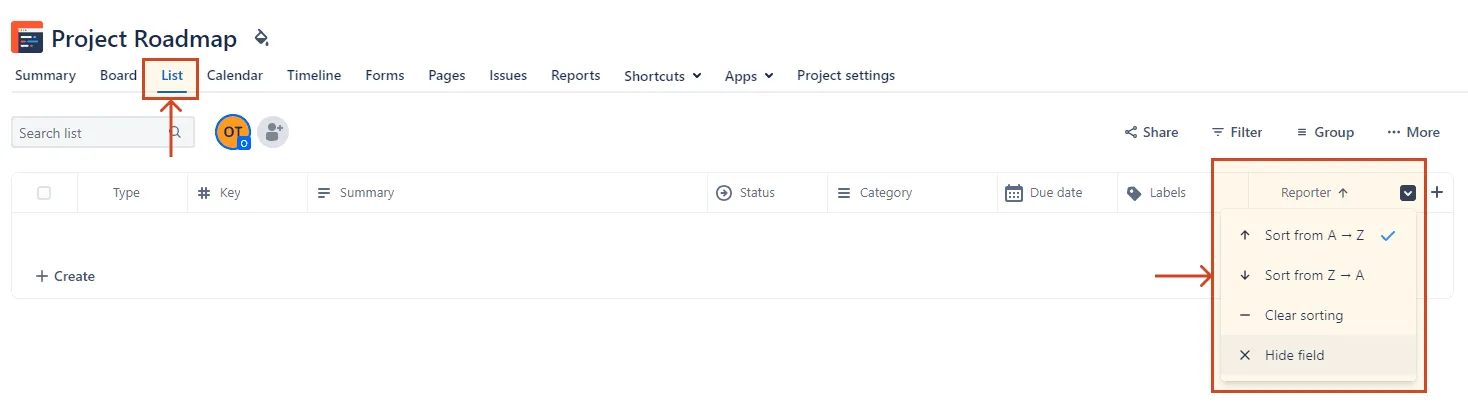Click the Create button

pos(65,276)
